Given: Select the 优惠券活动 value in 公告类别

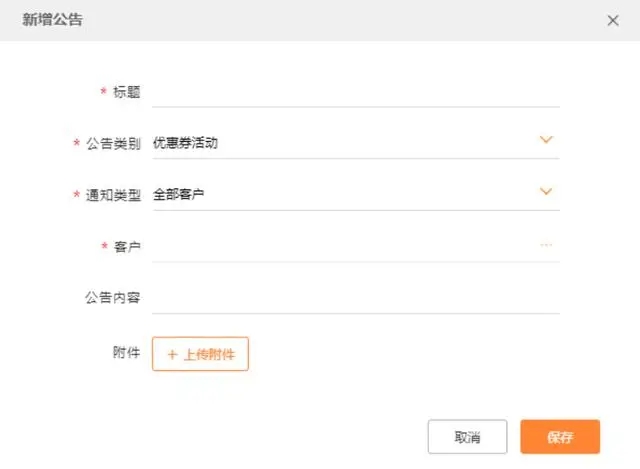Looking at the screenshot, I should pyautogui.click(x=185, y=143).
